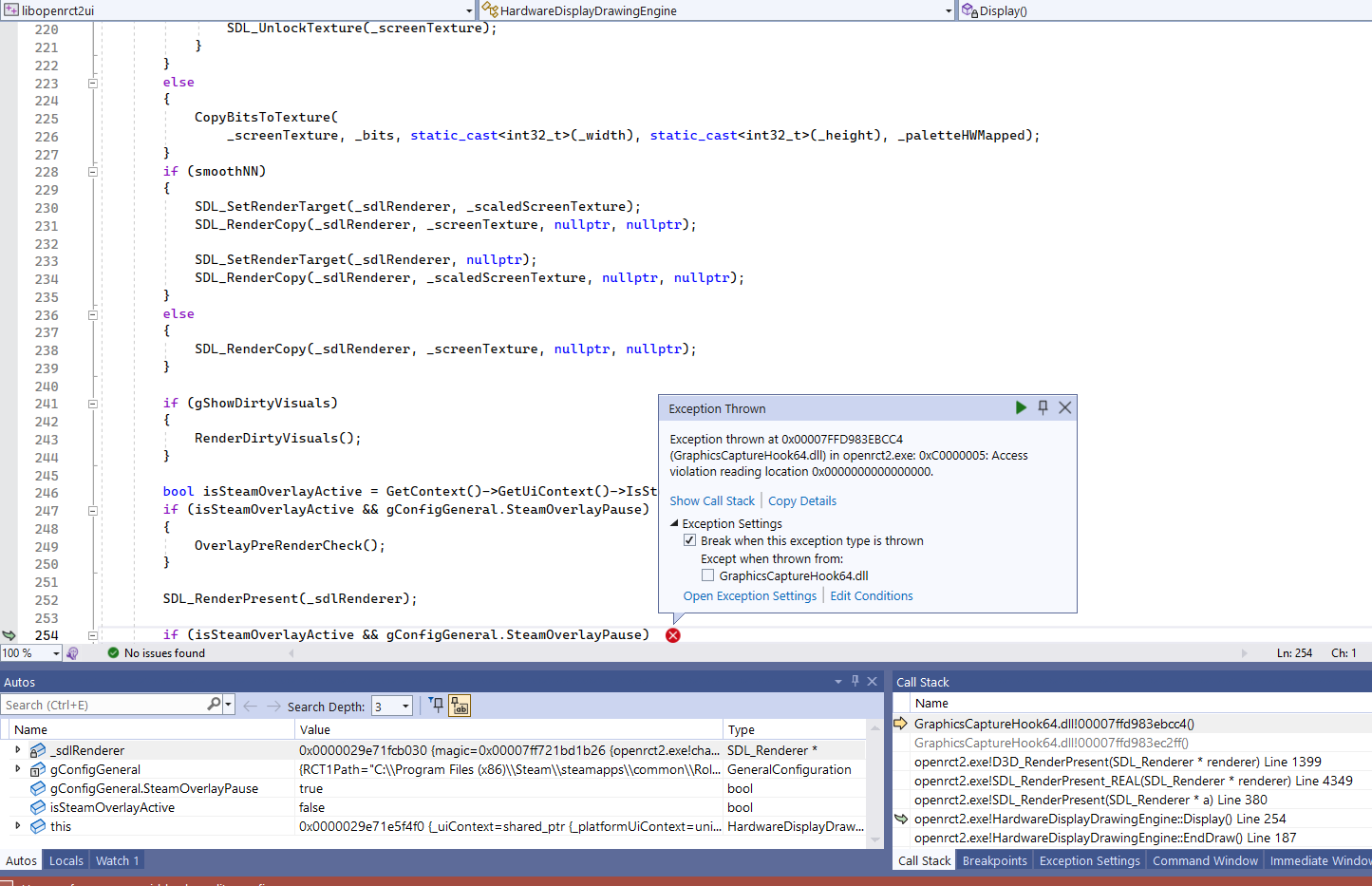This screenshot has height=886, width=1372.
Task: Click the yellow arrow on the GraphicsCaptureHook64 stack frame
Action: click(x=900, y=724)
